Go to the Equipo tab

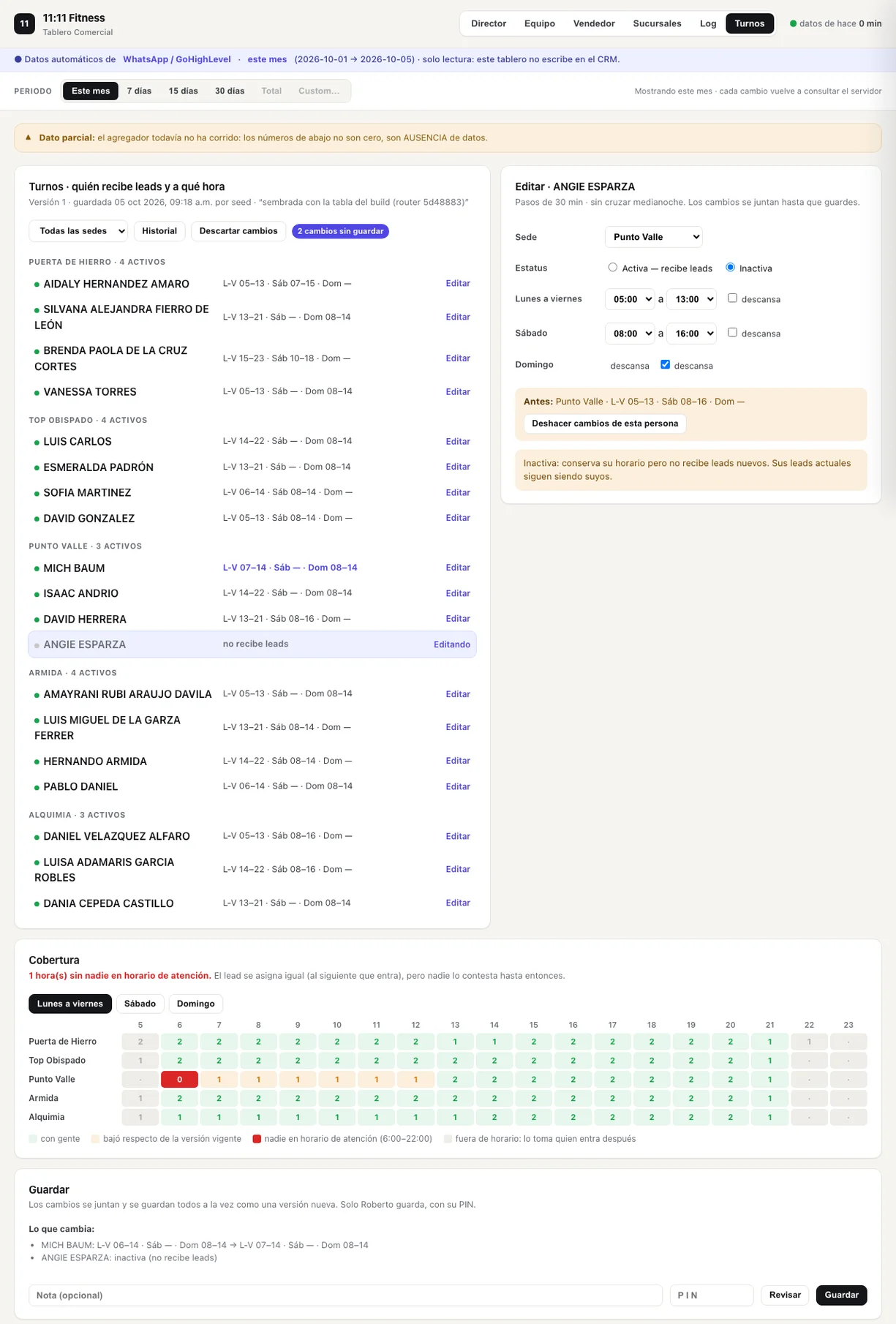[540, 23]
